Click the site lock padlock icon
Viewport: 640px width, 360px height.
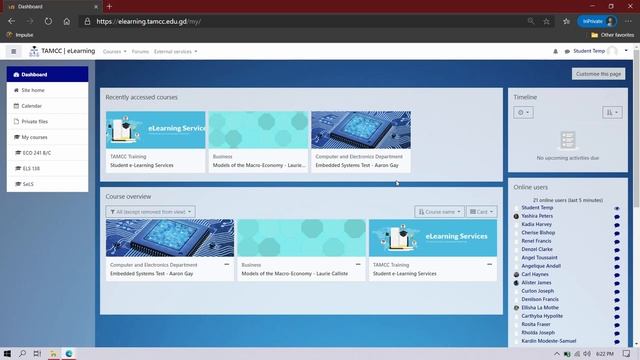(87, 21)
